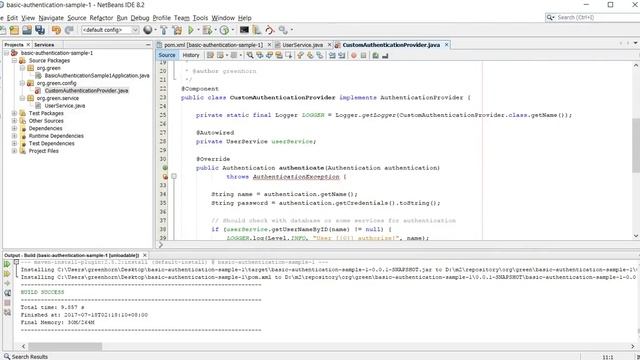Collapse the org.green.service package node
This screenshot has width=640, height=360.
22,98
